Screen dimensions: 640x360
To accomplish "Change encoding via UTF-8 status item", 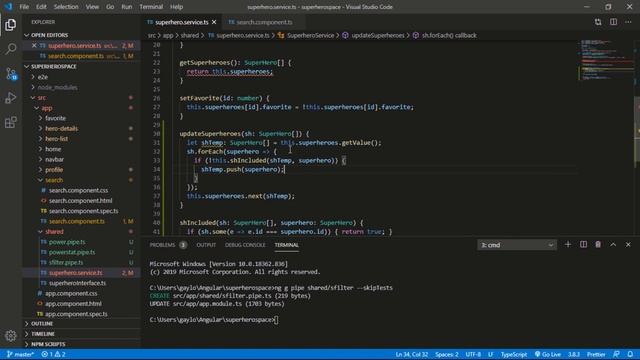I will pos(473,354).
